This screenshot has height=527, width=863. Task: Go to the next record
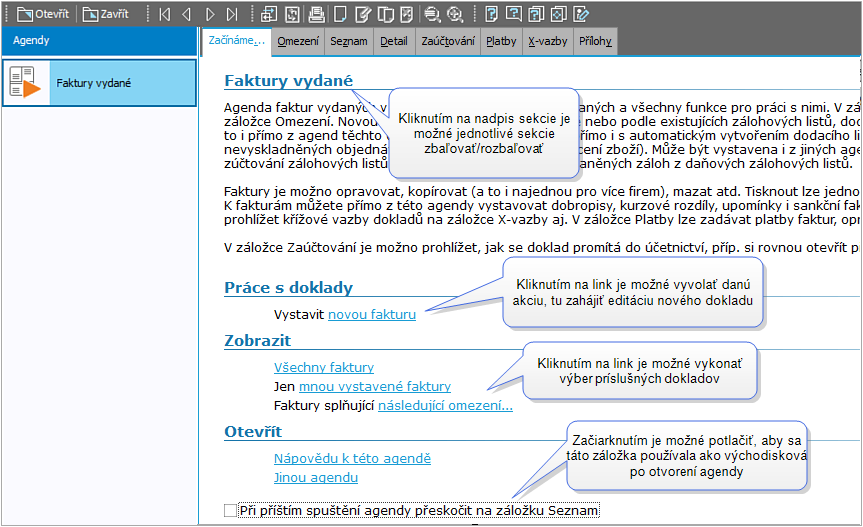pyautogui.click(x=210, y=14)
